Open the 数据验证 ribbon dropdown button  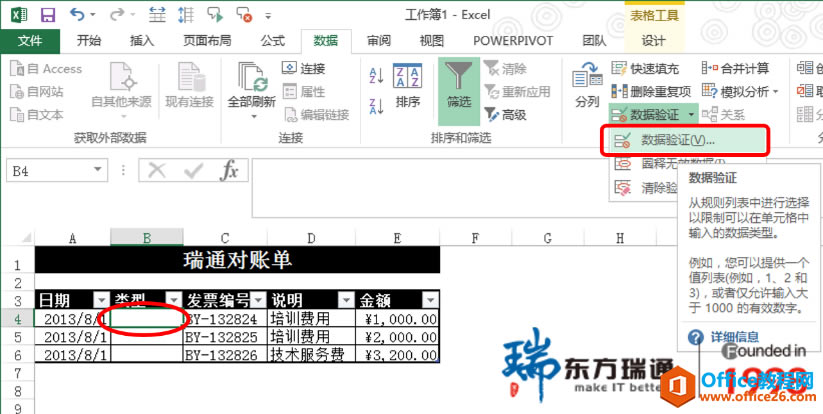(x=653, y=114)
